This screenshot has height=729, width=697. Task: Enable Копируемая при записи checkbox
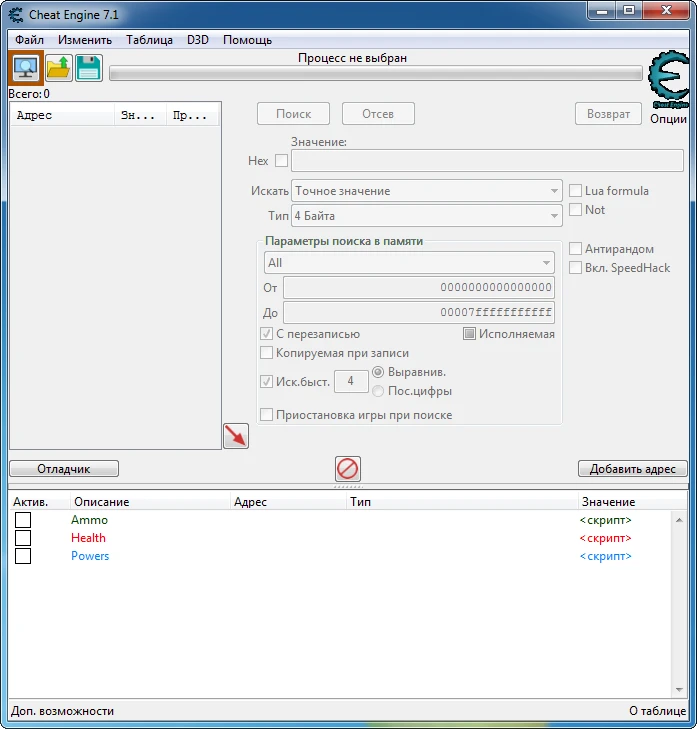click(266, 353)
